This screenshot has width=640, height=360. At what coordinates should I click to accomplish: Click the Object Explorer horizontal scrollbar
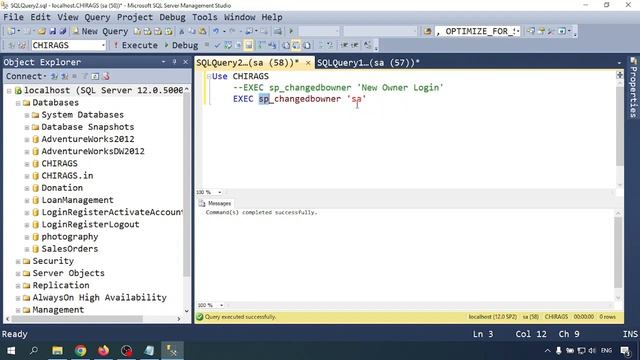(x=78, y=319)
